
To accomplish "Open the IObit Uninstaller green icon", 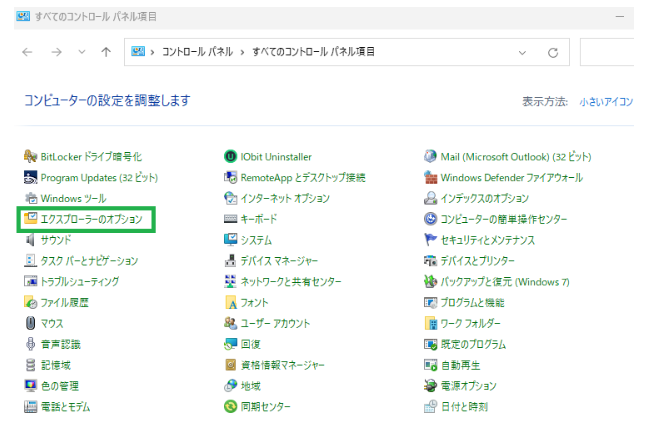I will coord(230,157).
